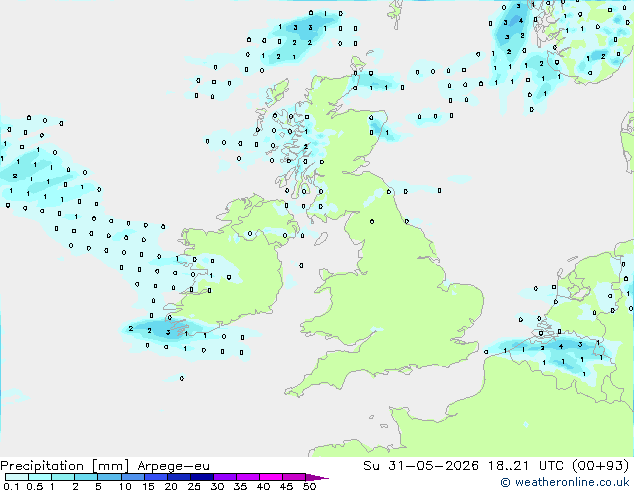Image resolution: width=634 pixels, height=490 pixels.
Task: Click the '(00+93)' forecast offset text
Action: tap(600, 466)
